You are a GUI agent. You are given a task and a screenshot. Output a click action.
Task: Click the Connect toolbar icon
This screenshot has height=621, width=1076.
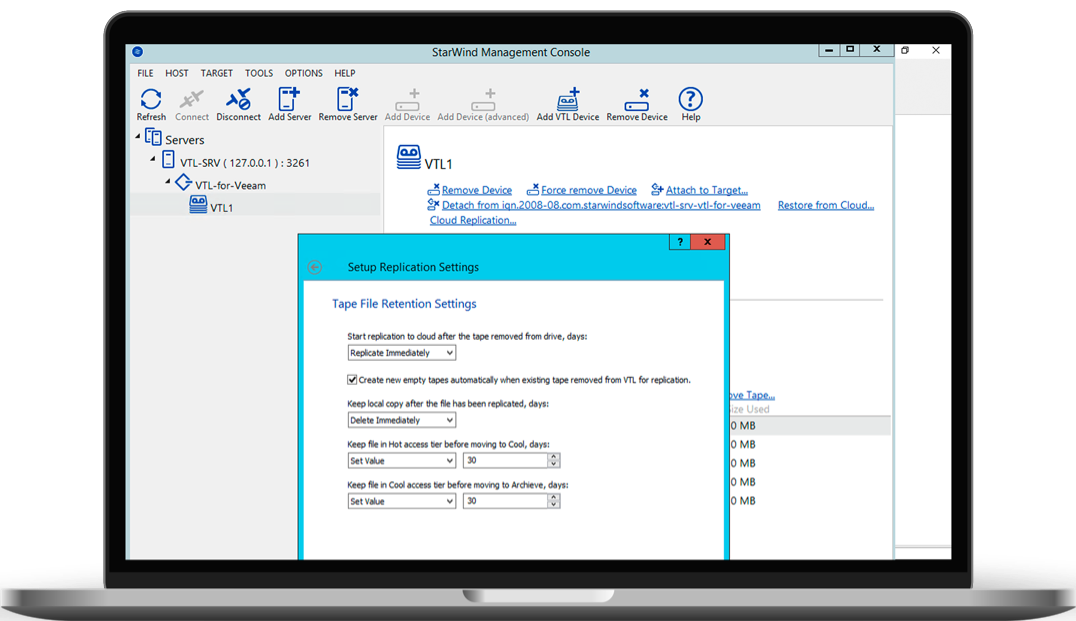point(191,99)
